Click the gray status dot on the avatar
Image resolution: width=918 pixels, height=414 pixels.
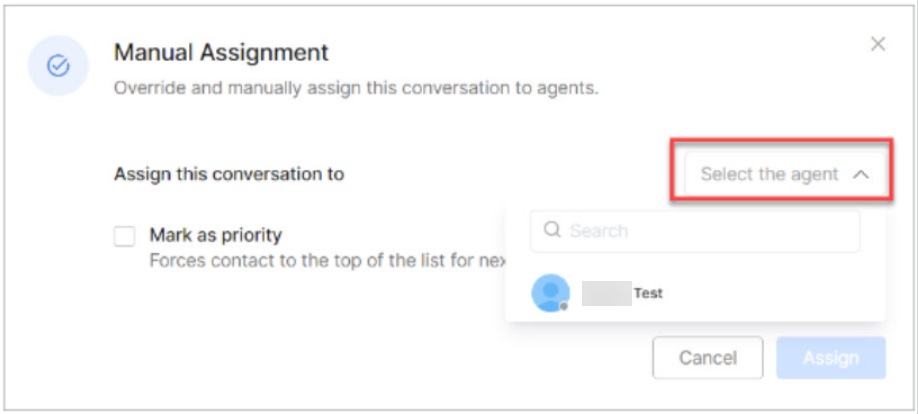(x=564, y=306)
